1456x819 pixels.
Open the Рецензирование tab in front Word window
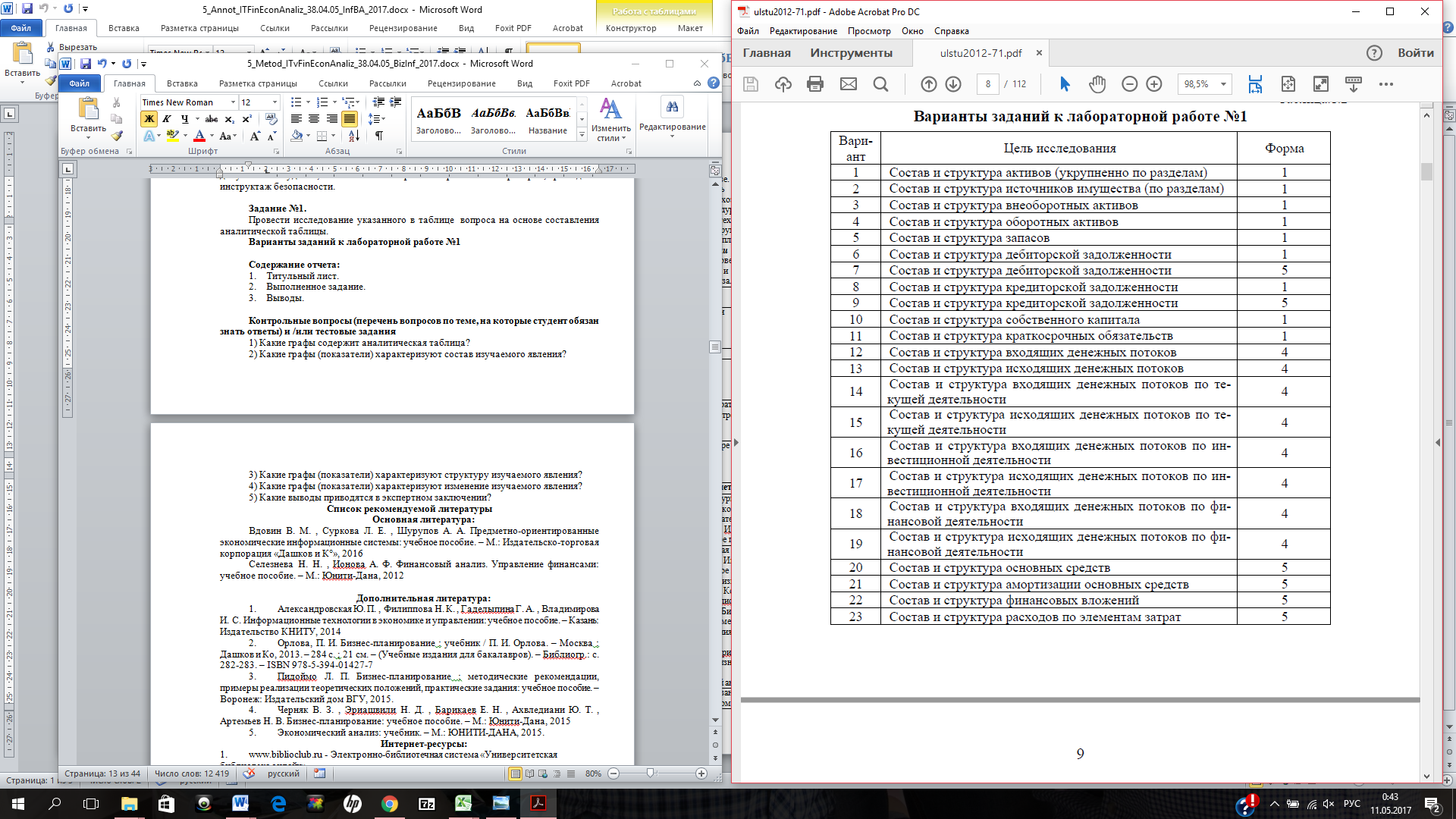tap(461, 83)
